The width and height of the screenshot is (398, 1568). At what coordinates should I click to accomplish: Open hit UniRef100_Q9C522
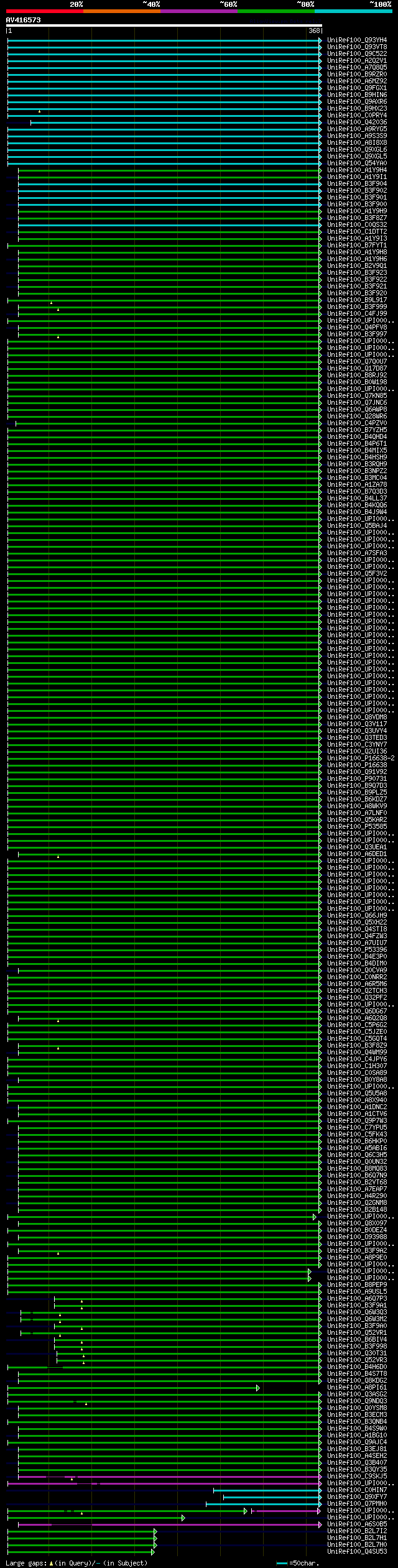[x=357, y=54]
